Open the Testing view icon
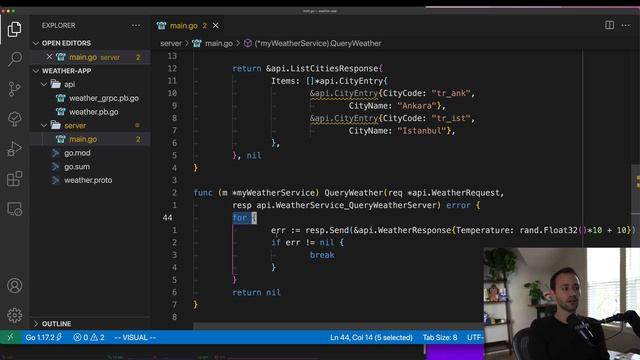This screenshot has width=640, height=360. pos(14,119)
